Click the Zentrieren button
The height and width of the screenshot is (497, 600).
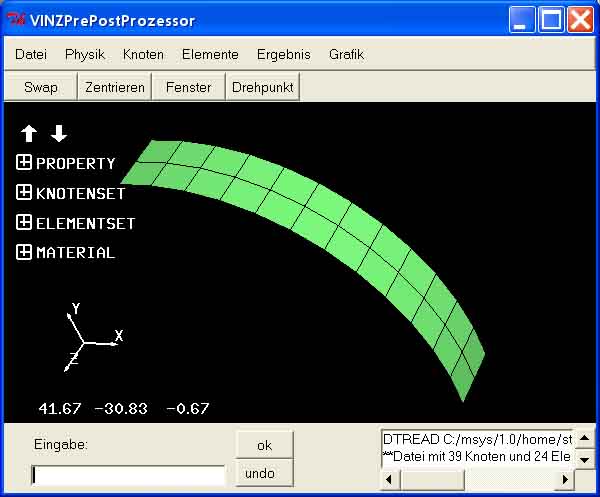115,87
